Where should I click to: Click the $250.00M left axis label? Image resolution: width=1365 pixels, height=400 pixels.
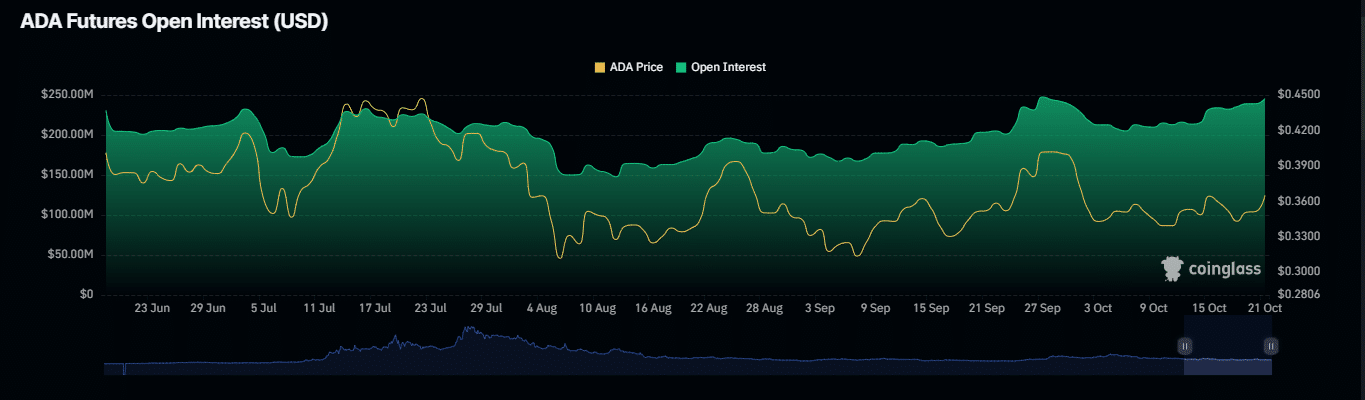coord(66,94)
